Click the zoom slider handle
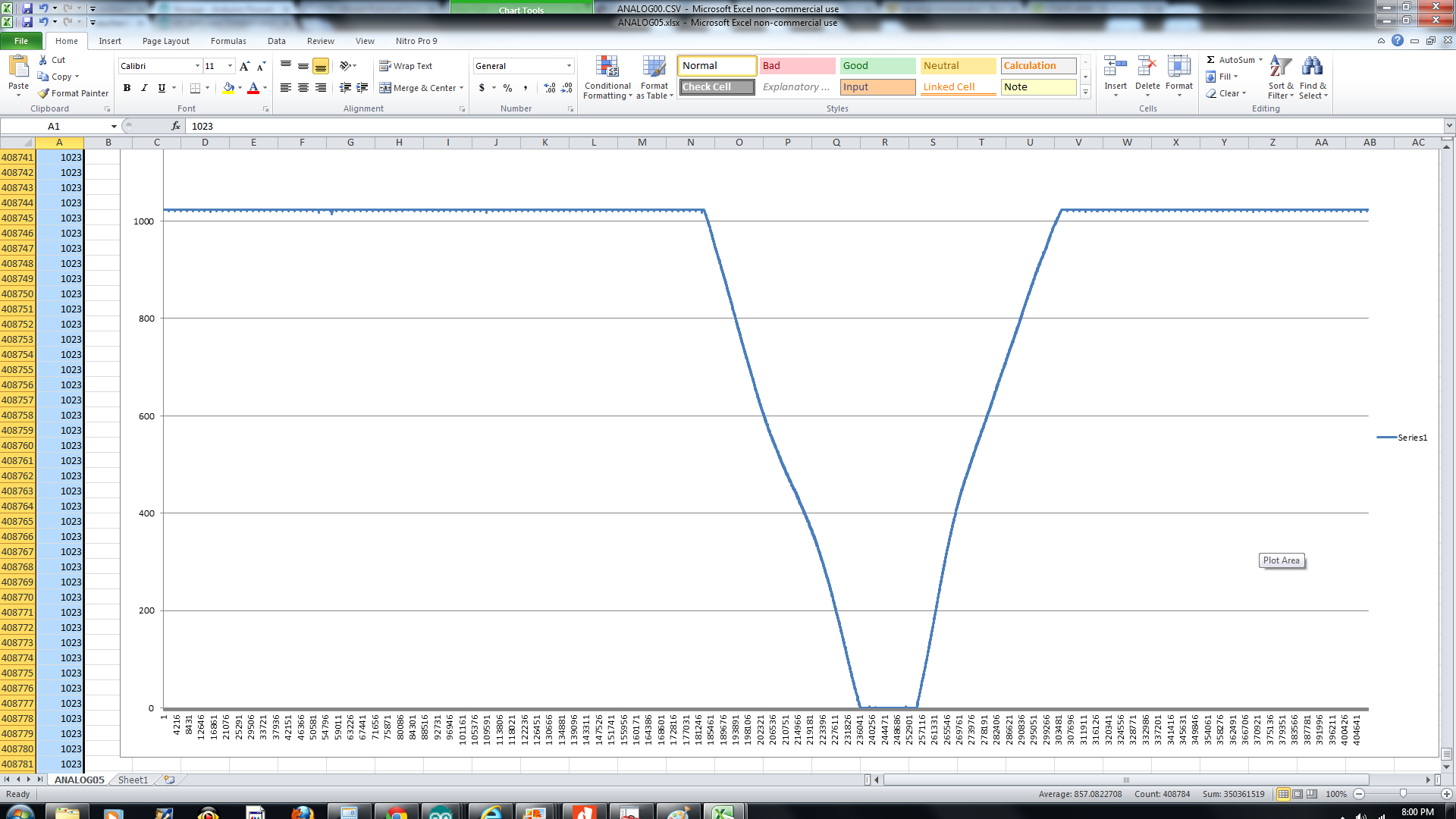Screen dimensions: 1456x819 click(1403, 794)
